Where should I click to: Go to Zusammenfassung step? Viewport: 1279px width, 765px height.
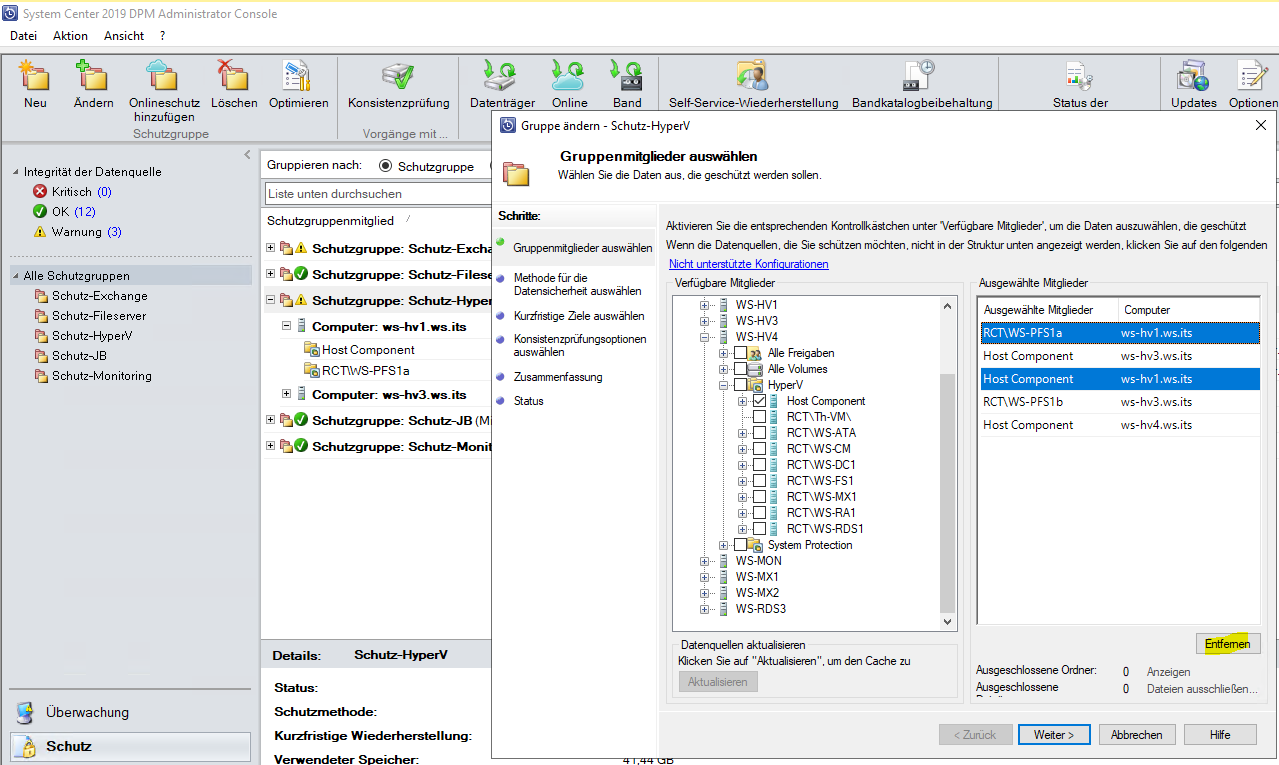click(x=558, y=377)
